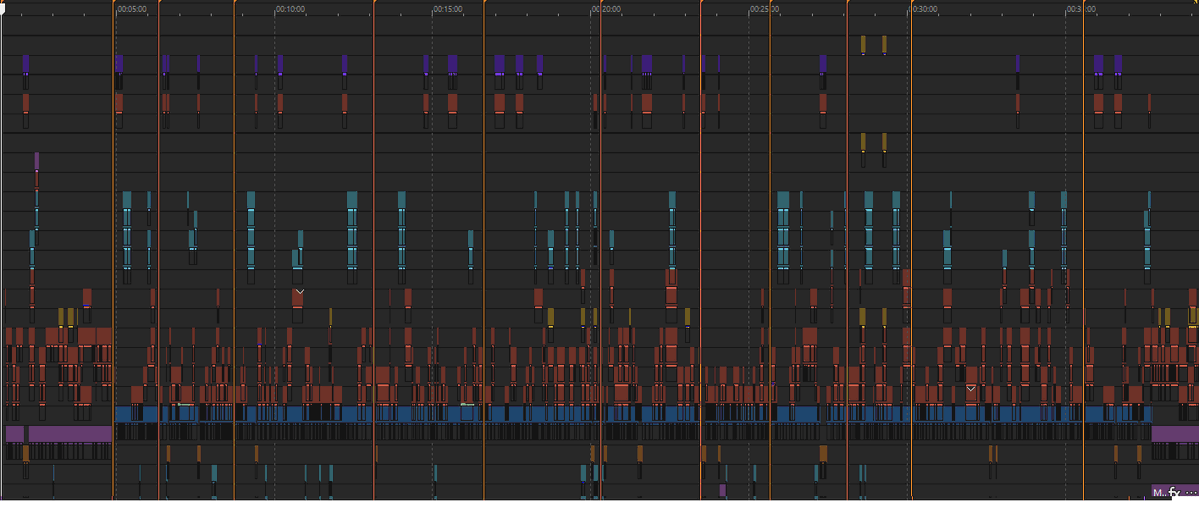
Task: Select the short purple clip at far-left edge
Action: pos(15,434)
